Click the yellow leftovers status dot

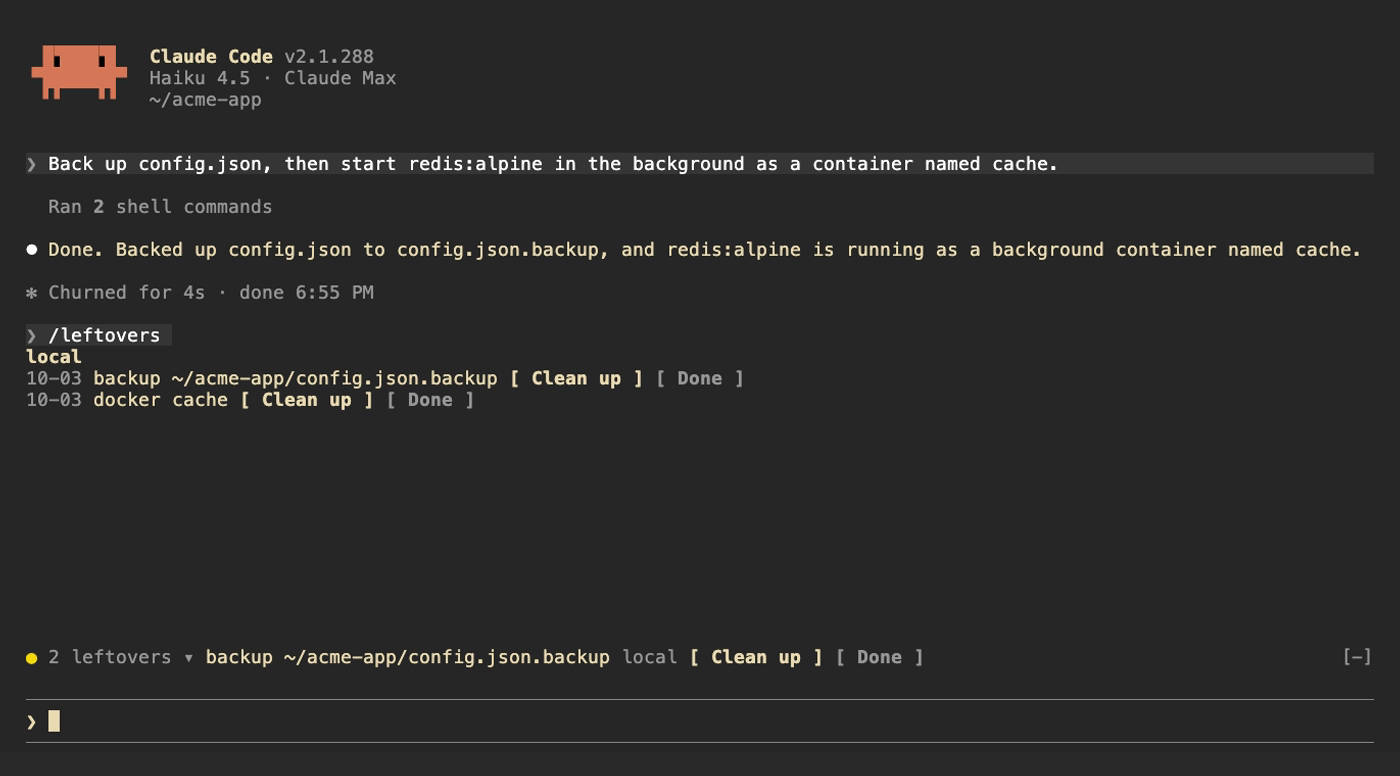coord(32,658)
